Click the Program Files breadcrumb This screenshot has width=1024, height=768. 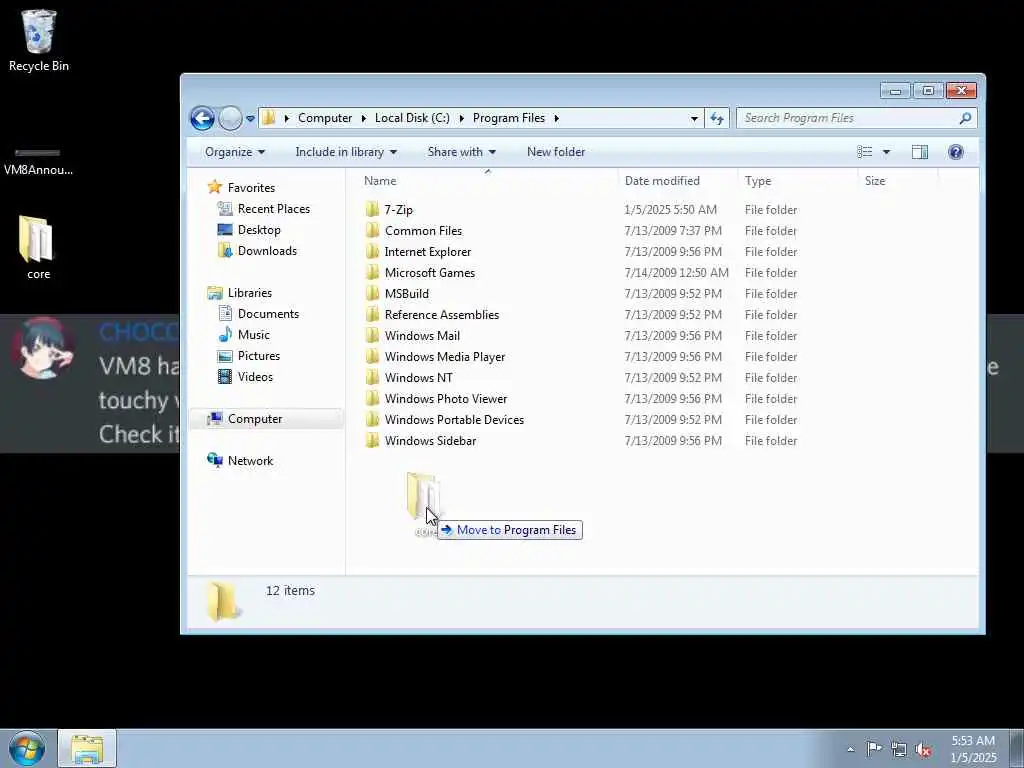tap(509, 118)
